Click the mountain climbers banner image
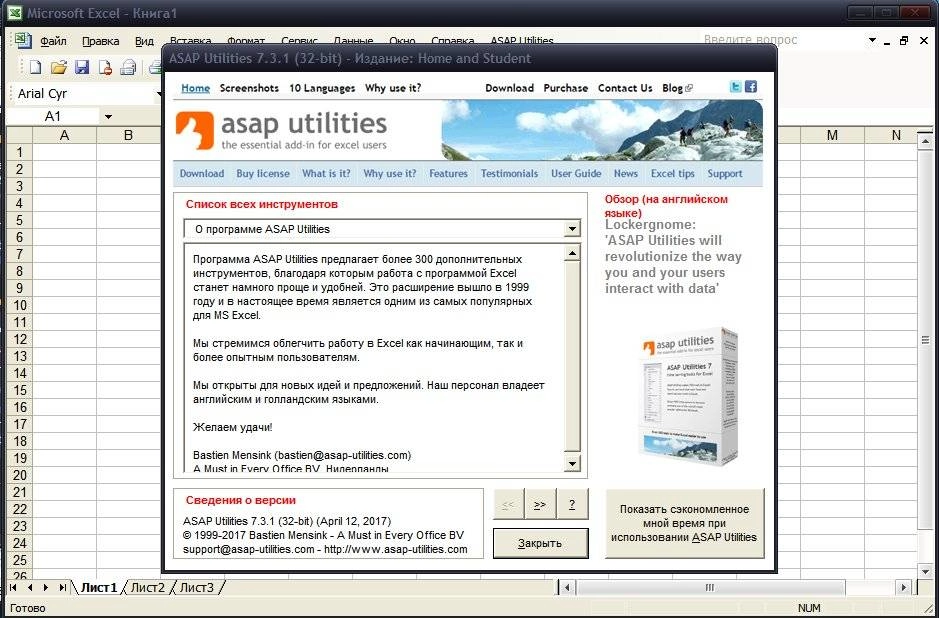The width and height of the screenshot is (939, 618). (x=602, y=130)
